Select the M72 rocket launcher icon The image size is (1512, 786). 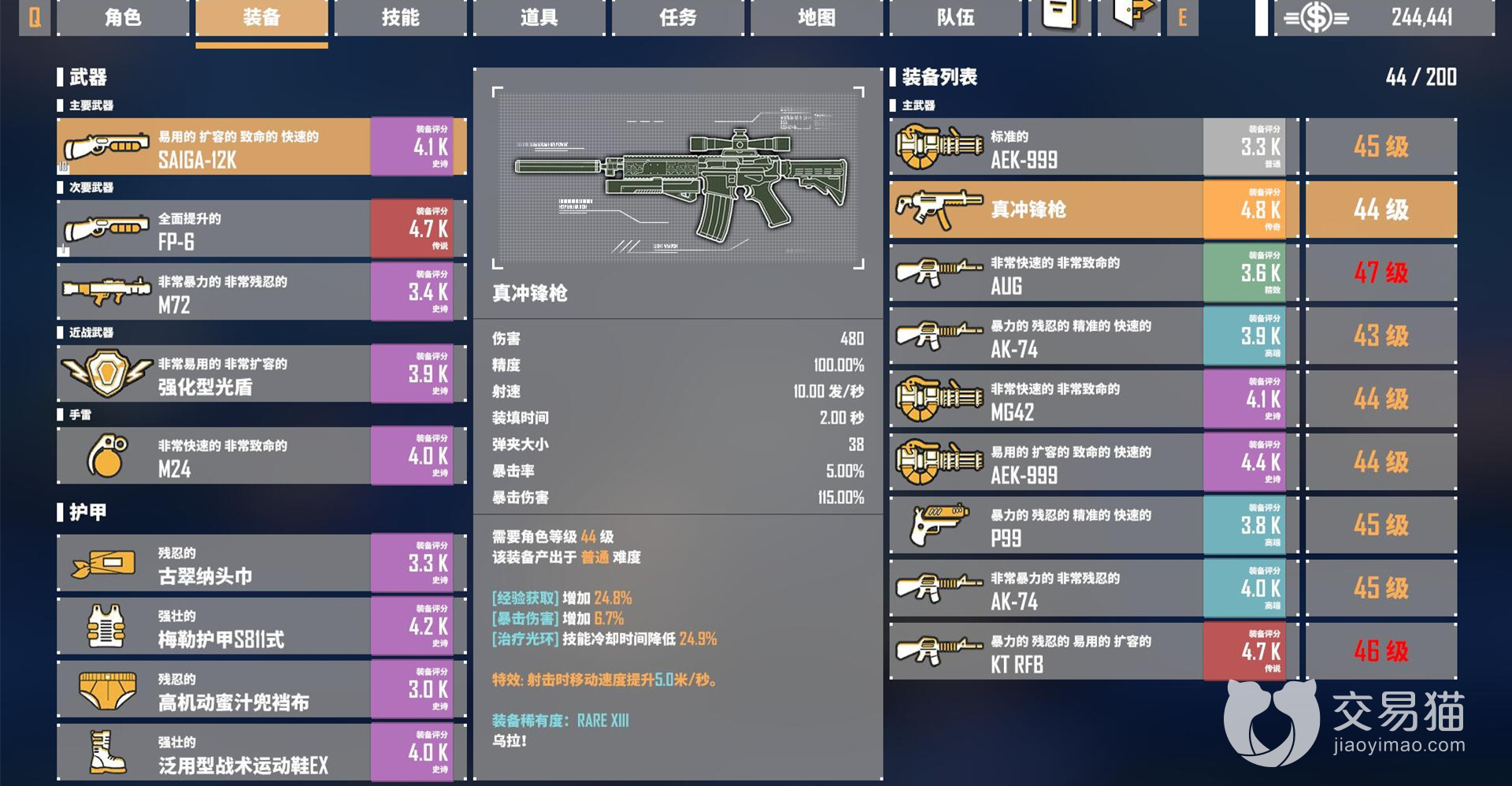coord(106,291)
